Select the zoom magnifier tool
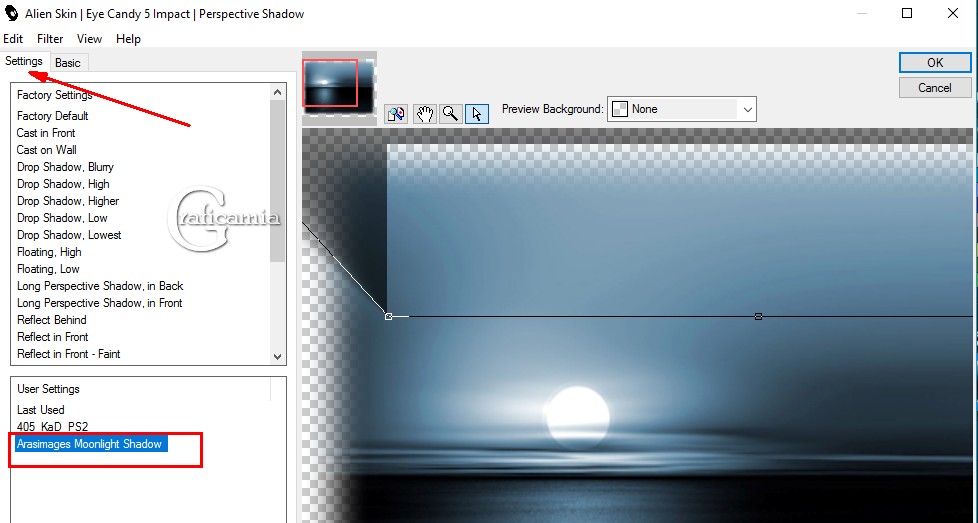The width and height of the screenshot is (978, 523). click(450, 113)
